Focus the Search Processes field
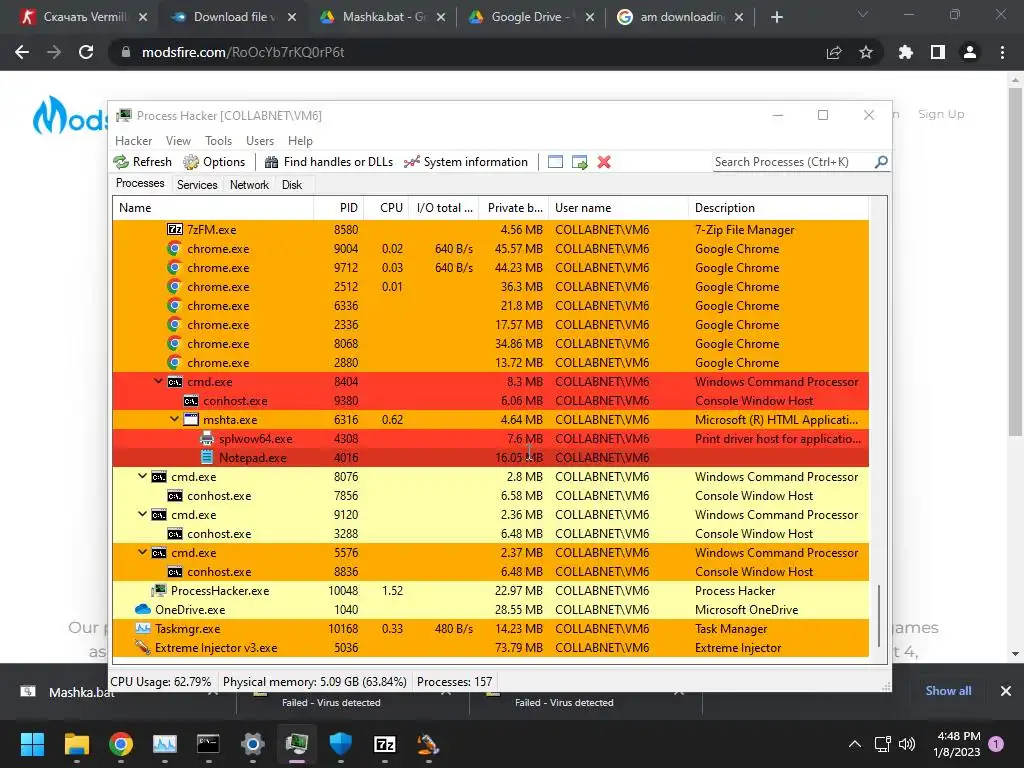Viewport: 1024px width, 768px height. pyautogui.click(x=793, y=162)
